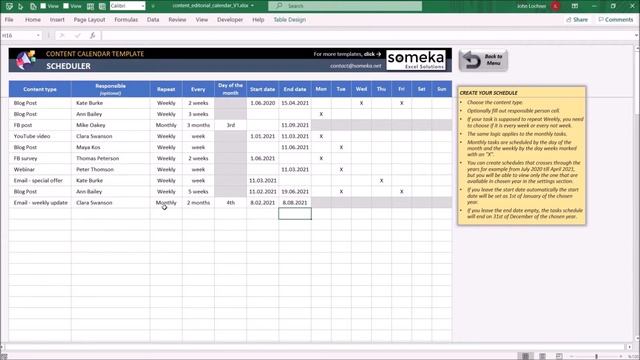Open the Developer tab
This screenshot has height=360, width=640.
click(x=230, y=20)
